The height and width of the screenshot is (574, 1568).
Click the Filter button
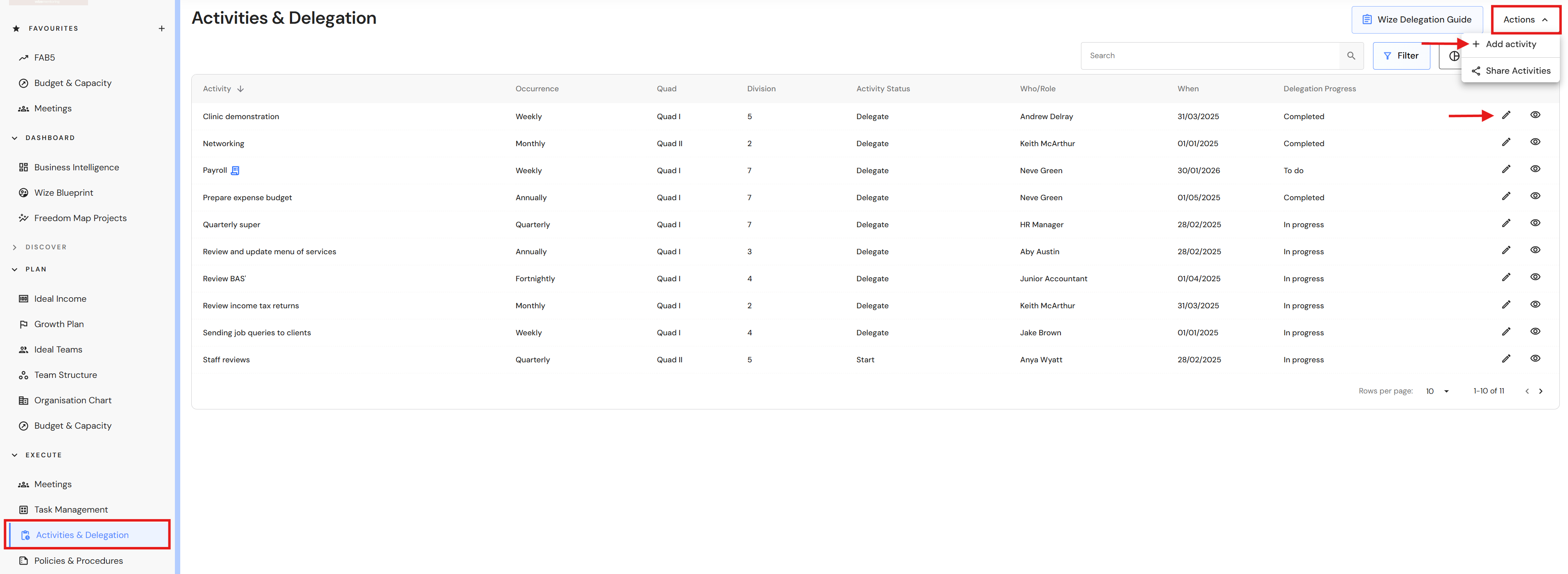[1400, 55]
